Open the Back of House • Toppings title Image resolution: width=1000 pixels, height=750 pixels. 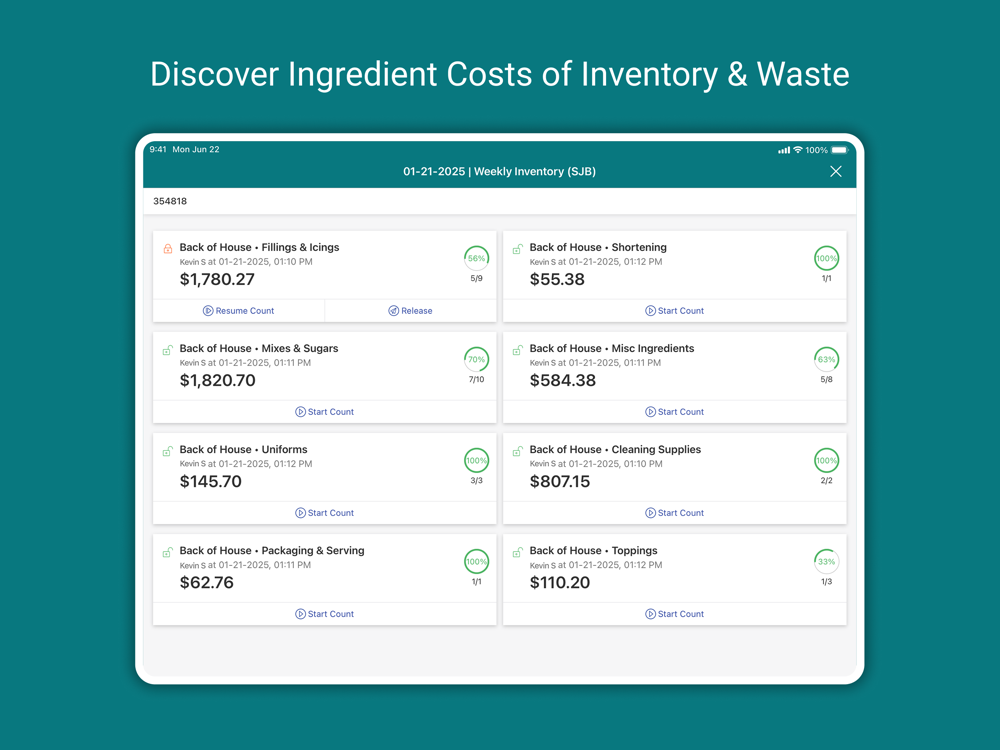tap(593, 550)
